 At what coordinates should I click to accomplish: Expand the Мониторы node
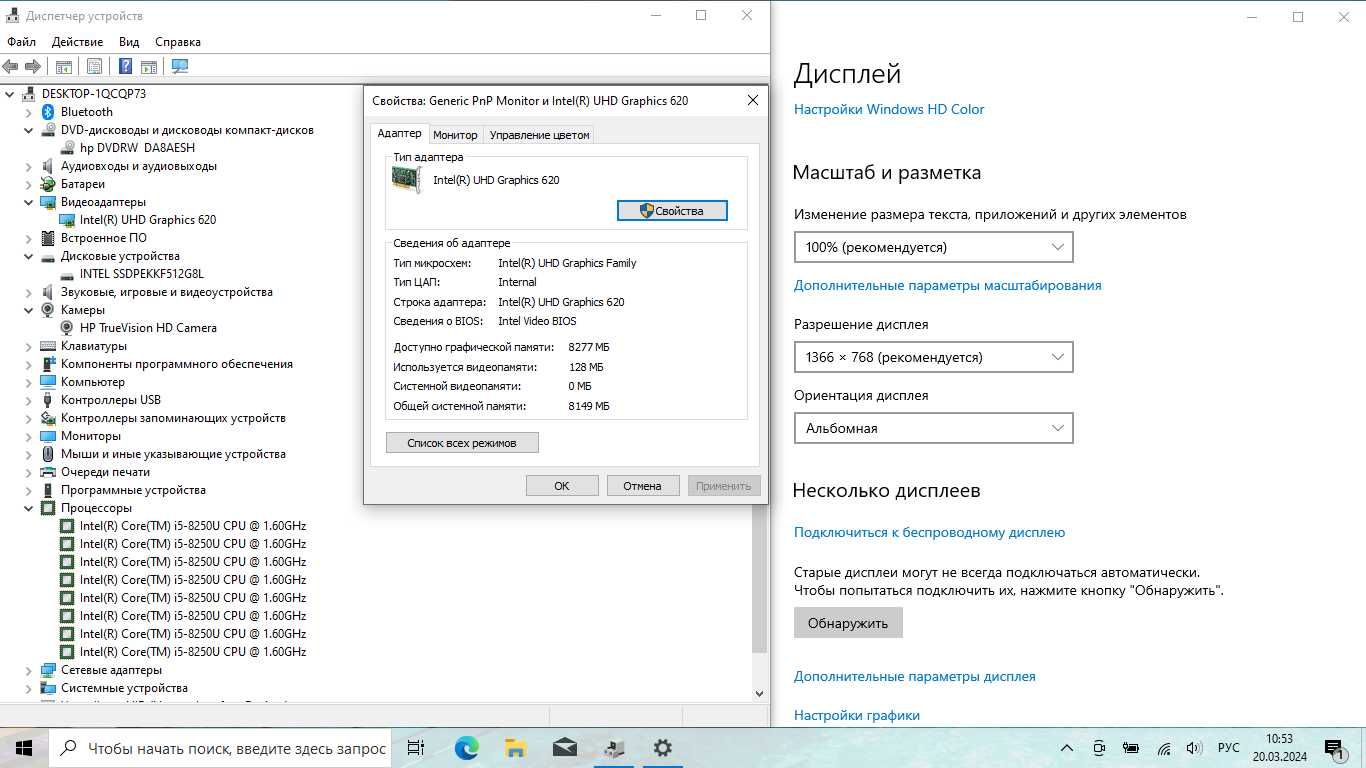[x=29, y=436]
